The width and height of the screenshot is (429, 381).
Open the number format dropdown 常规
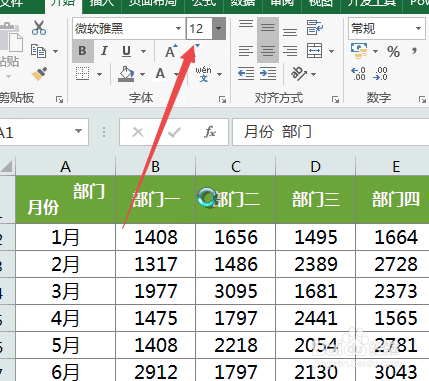pos(418,29)
